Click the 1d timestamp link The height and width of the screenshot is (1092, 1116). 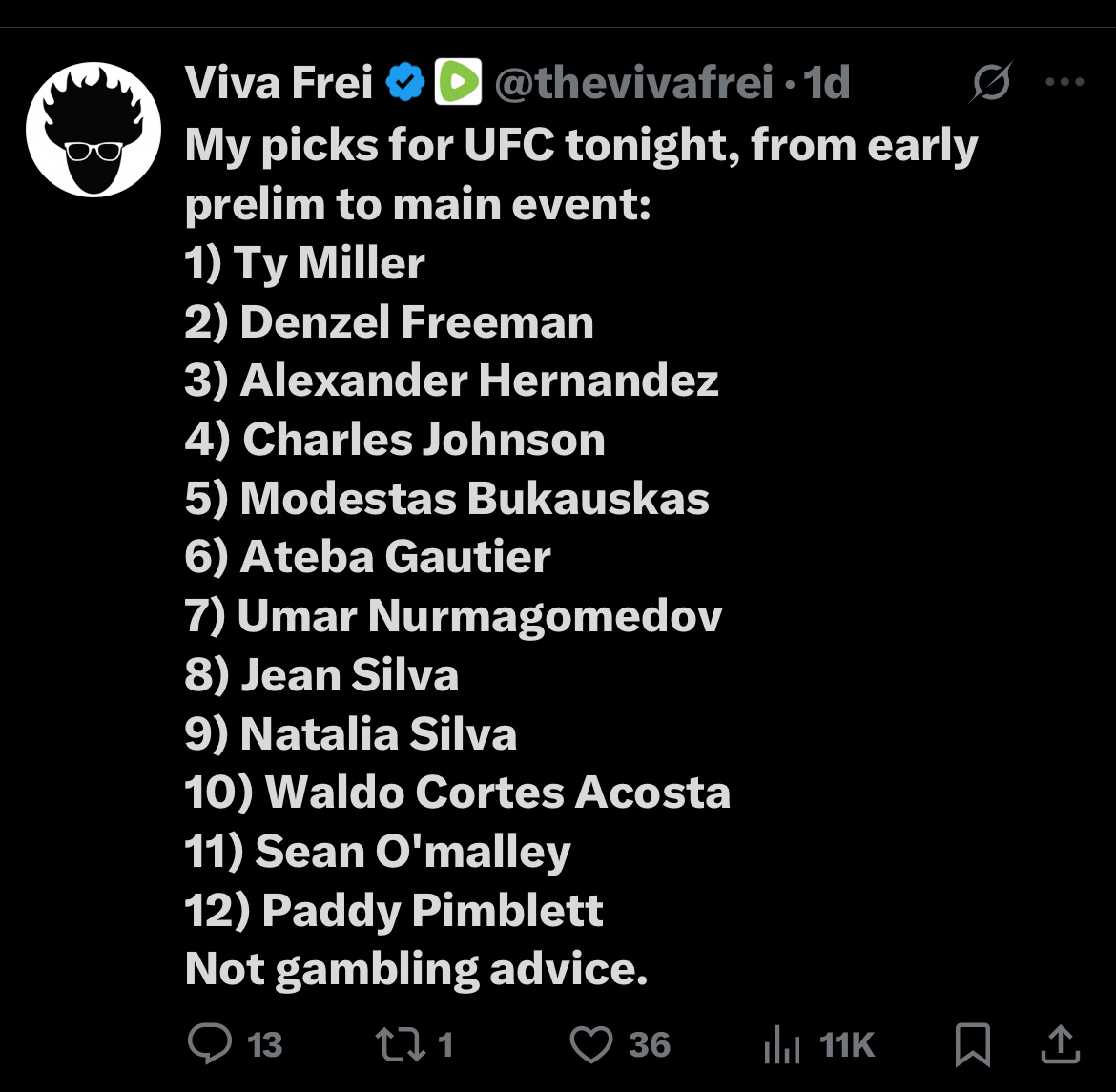[826, 84]
